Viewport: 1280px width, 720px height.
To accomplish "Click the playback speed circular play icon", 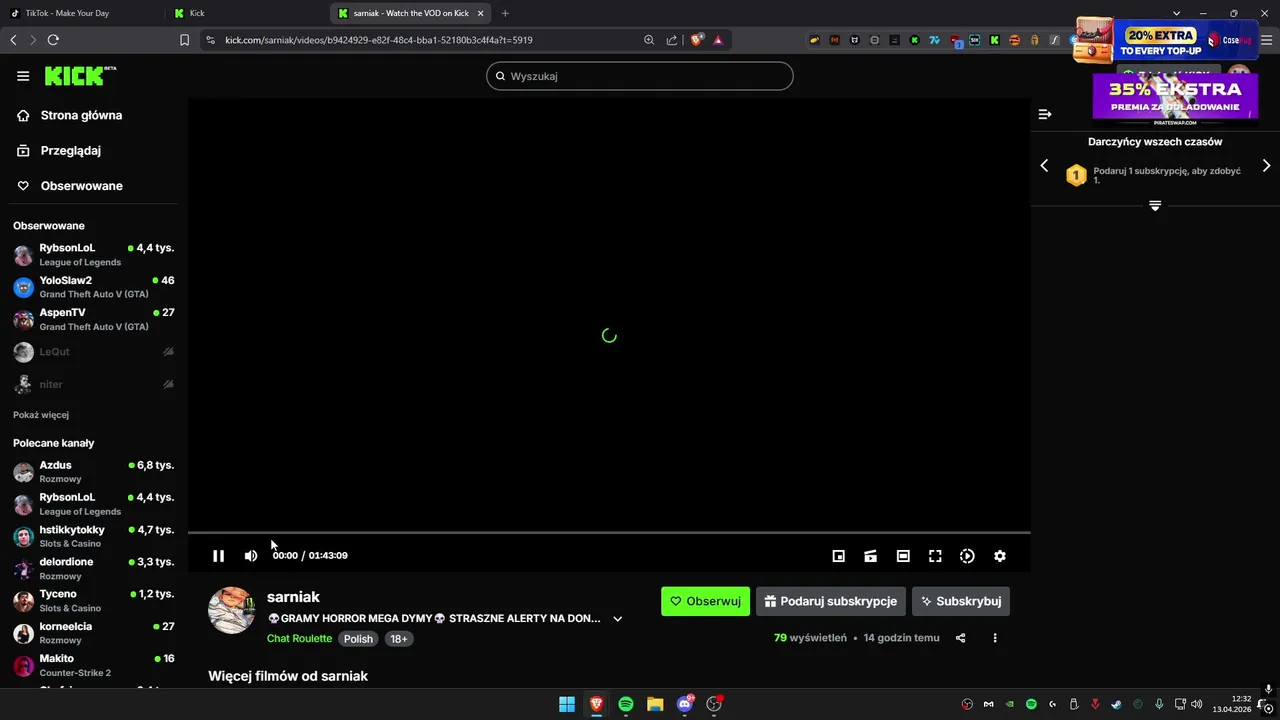I will 967,556.
